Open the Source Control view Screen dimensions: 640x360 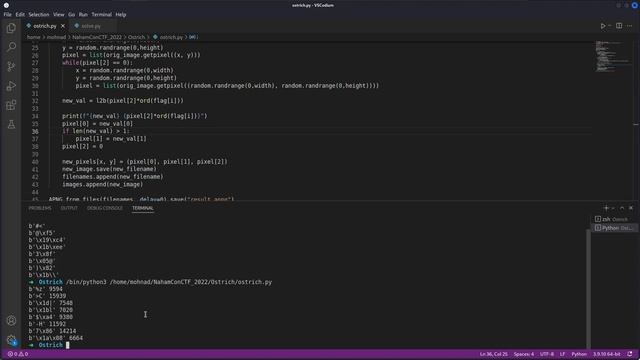[11, 66]
